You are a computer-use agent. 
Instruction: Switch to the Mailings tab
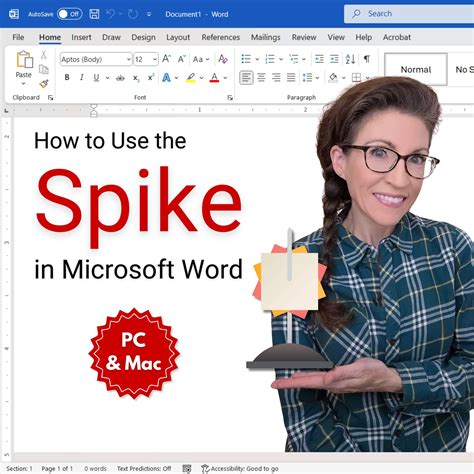tap(266, 37)
